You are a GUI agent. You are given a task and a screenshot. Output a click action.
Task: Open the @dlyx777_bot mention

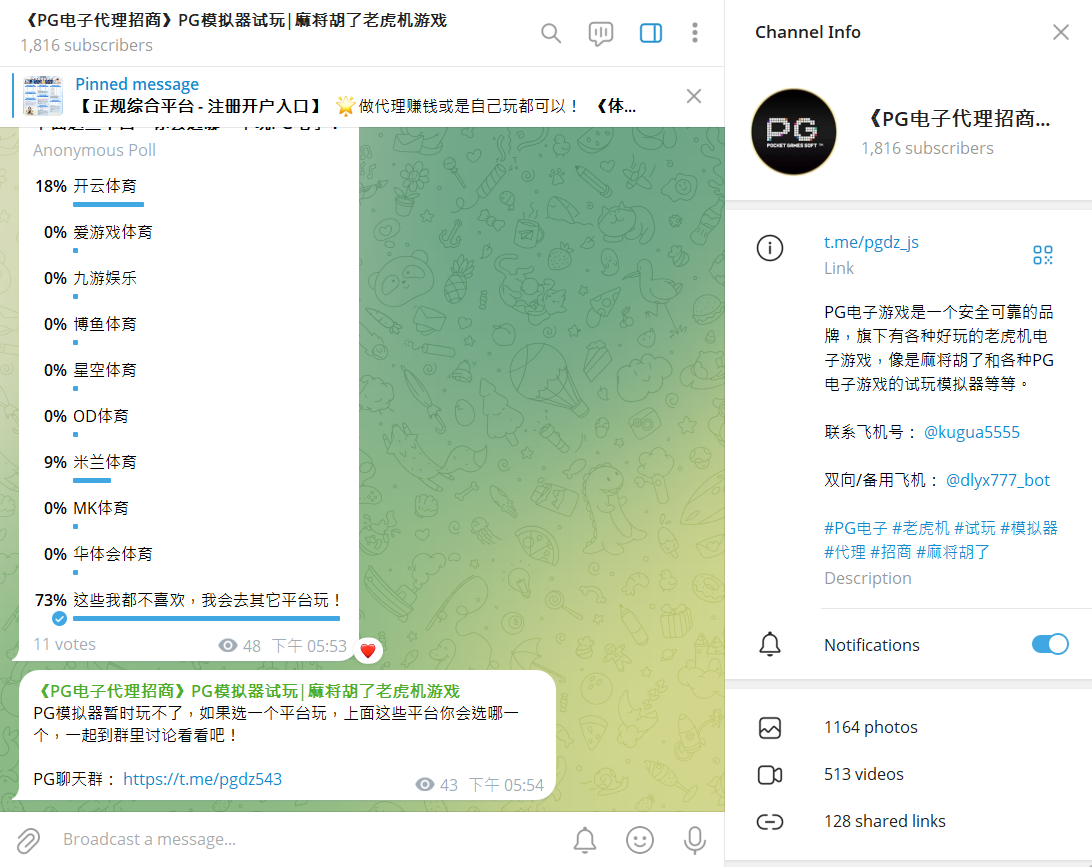pyautogui.click(x=997, y=481)
